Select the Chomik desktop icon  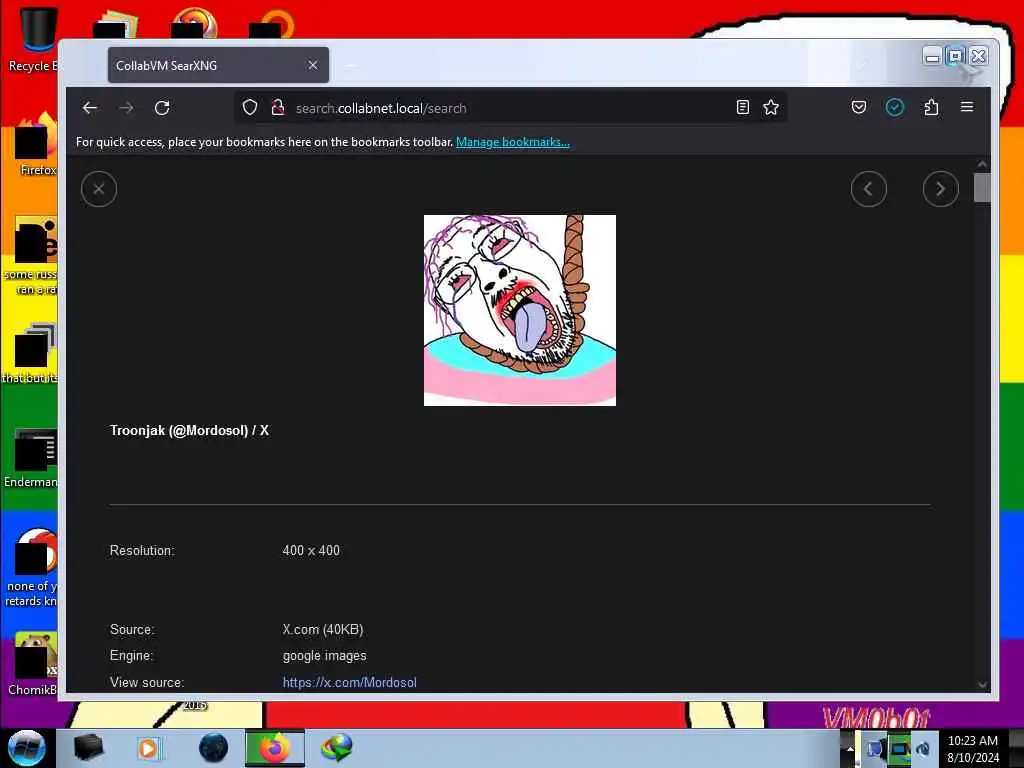33,663
